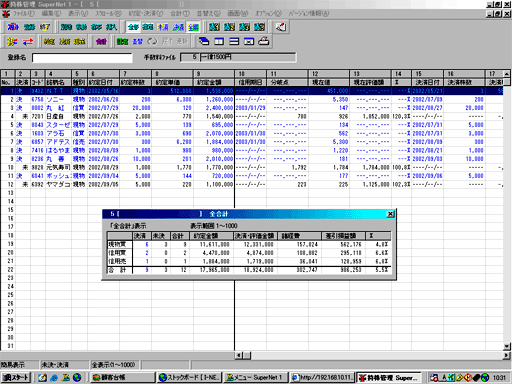Click the 信用売 row label in summary dialog
Viewport: 512px width, 384px height.
(x=119, y=262)
